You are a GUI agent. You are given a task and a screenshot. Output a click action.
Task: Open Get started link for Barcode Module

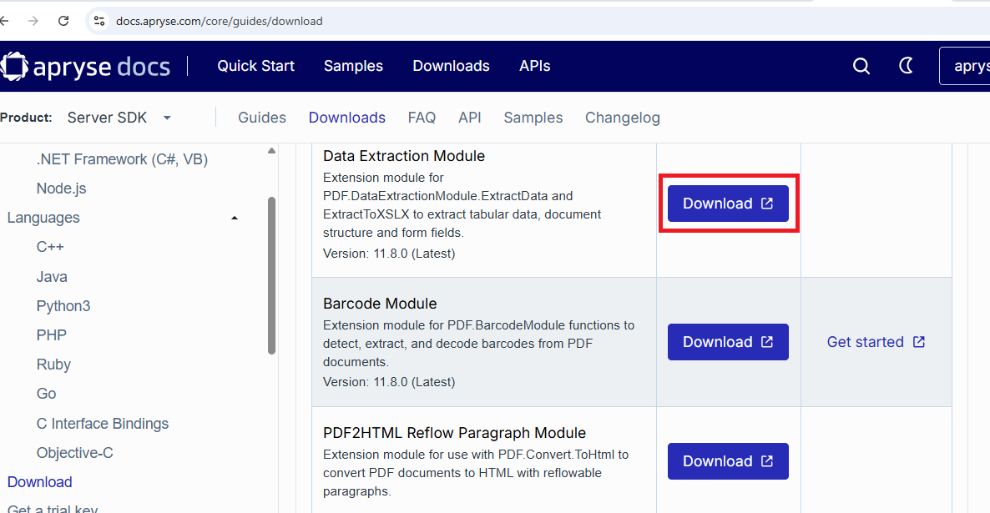click(876, 341)
